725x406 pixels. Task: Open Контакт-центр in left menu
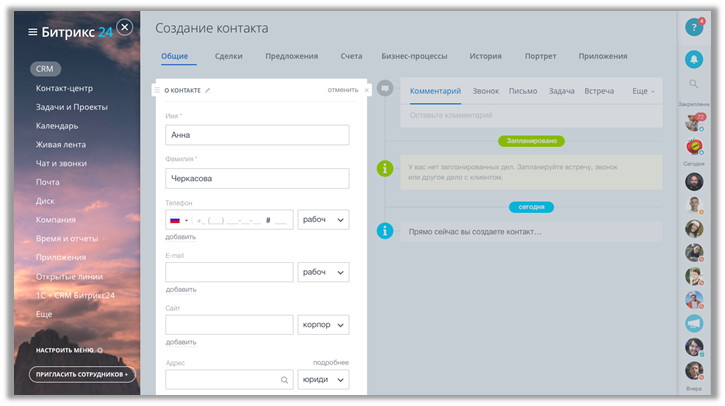64,88
